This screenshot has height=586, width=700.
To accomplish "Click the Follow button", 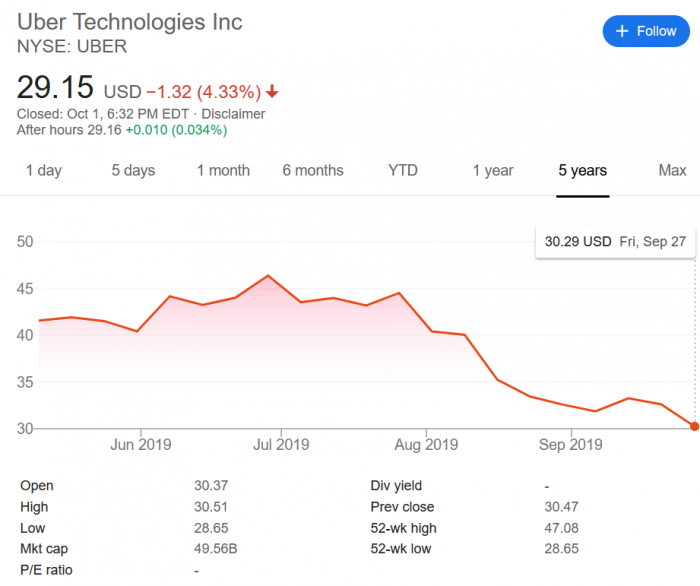I will [645, 31].
